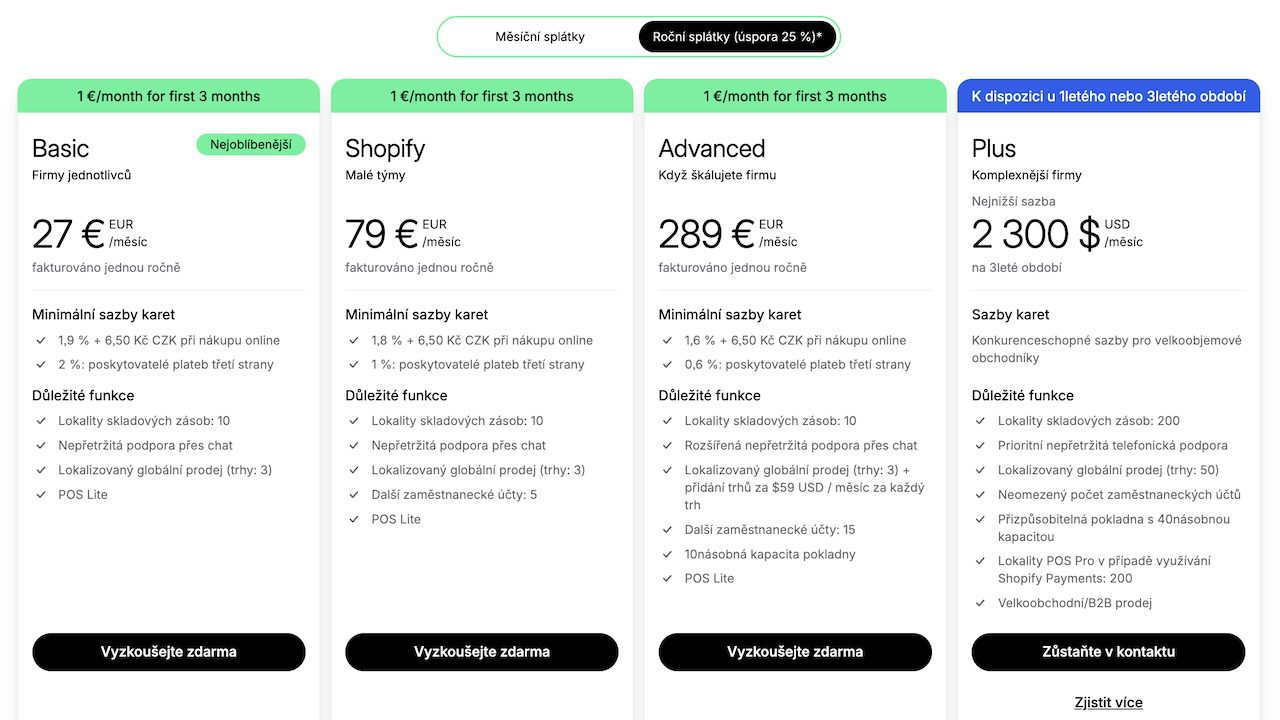Viewport: 1280px width, 720px height.
Task: Open the Zjistit více link
Action: coord(1108,702)
